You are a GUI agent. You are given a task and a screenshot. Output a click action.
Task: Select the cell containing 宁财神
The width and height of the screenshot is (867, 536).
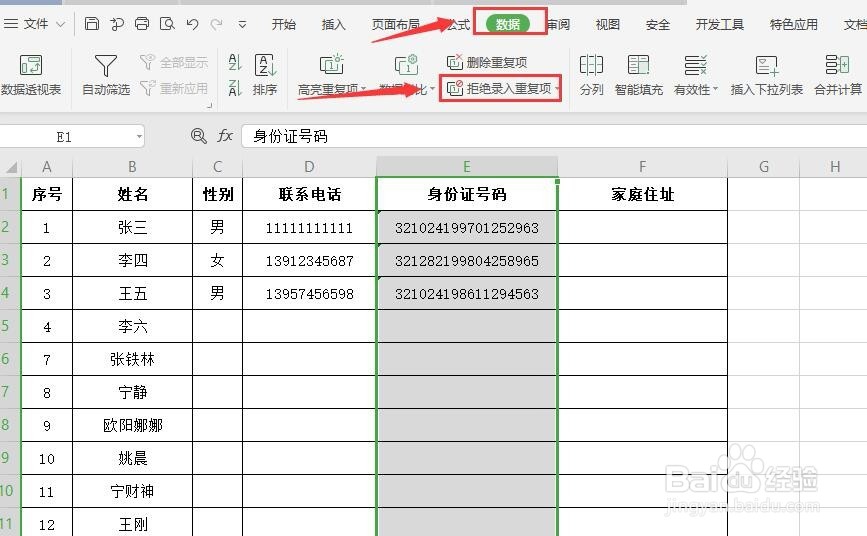(x=132, y=491)
